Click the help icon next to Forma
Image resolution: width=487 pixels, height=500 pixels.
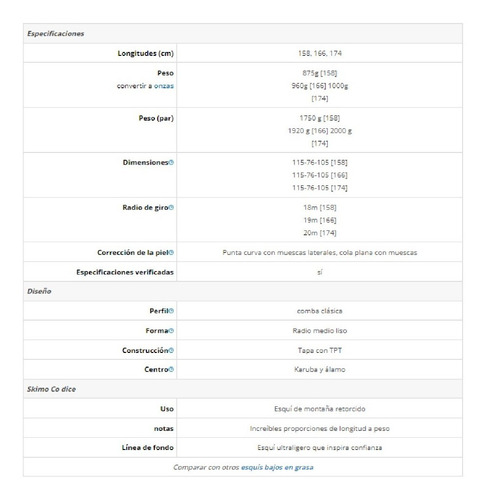[x=171, y=331]
